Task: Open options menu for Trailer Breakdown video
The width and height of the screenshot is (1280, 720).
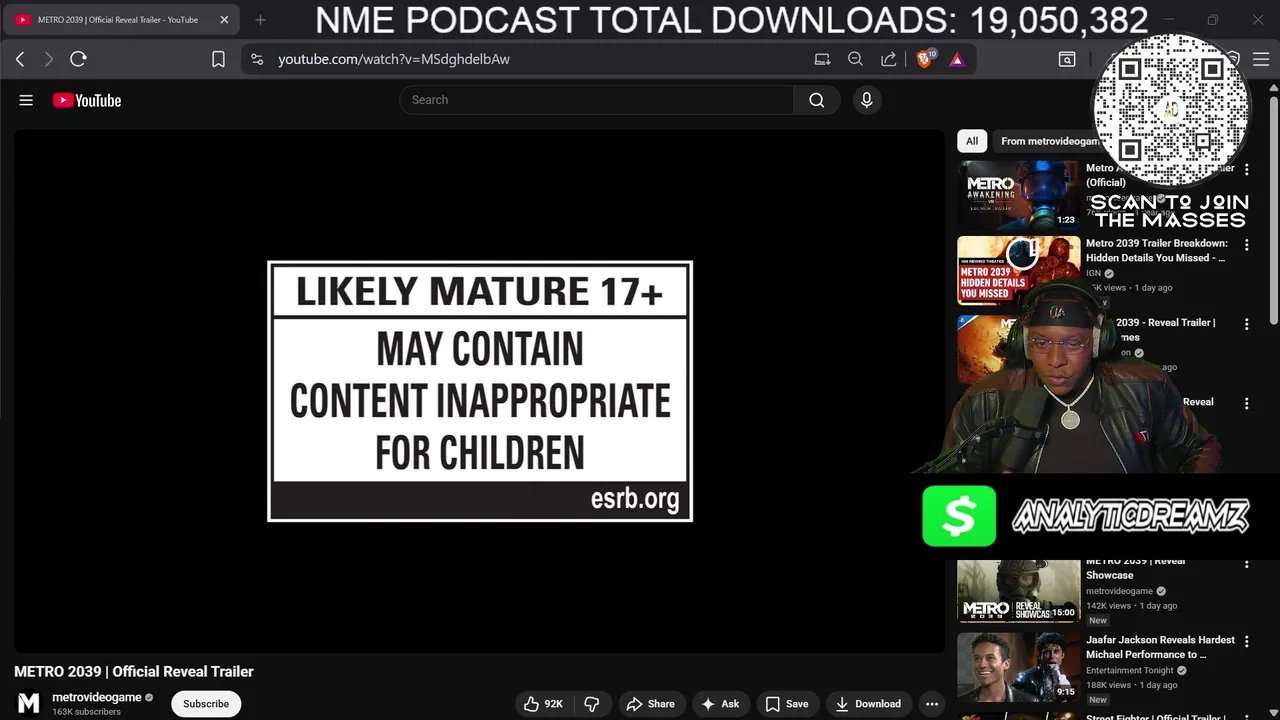Action: [1246, 245]
